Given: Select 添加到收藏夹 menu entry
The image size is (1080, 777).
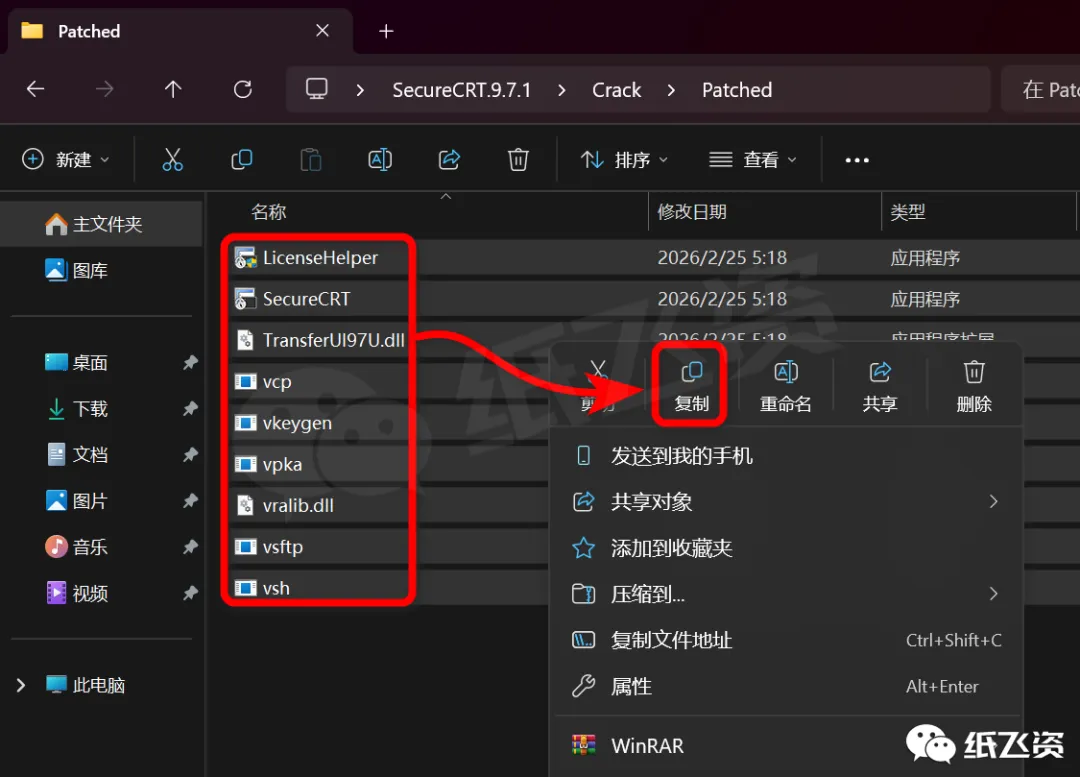Looking at the screenshot, I should pyautogui.click(x=786, y=548).
